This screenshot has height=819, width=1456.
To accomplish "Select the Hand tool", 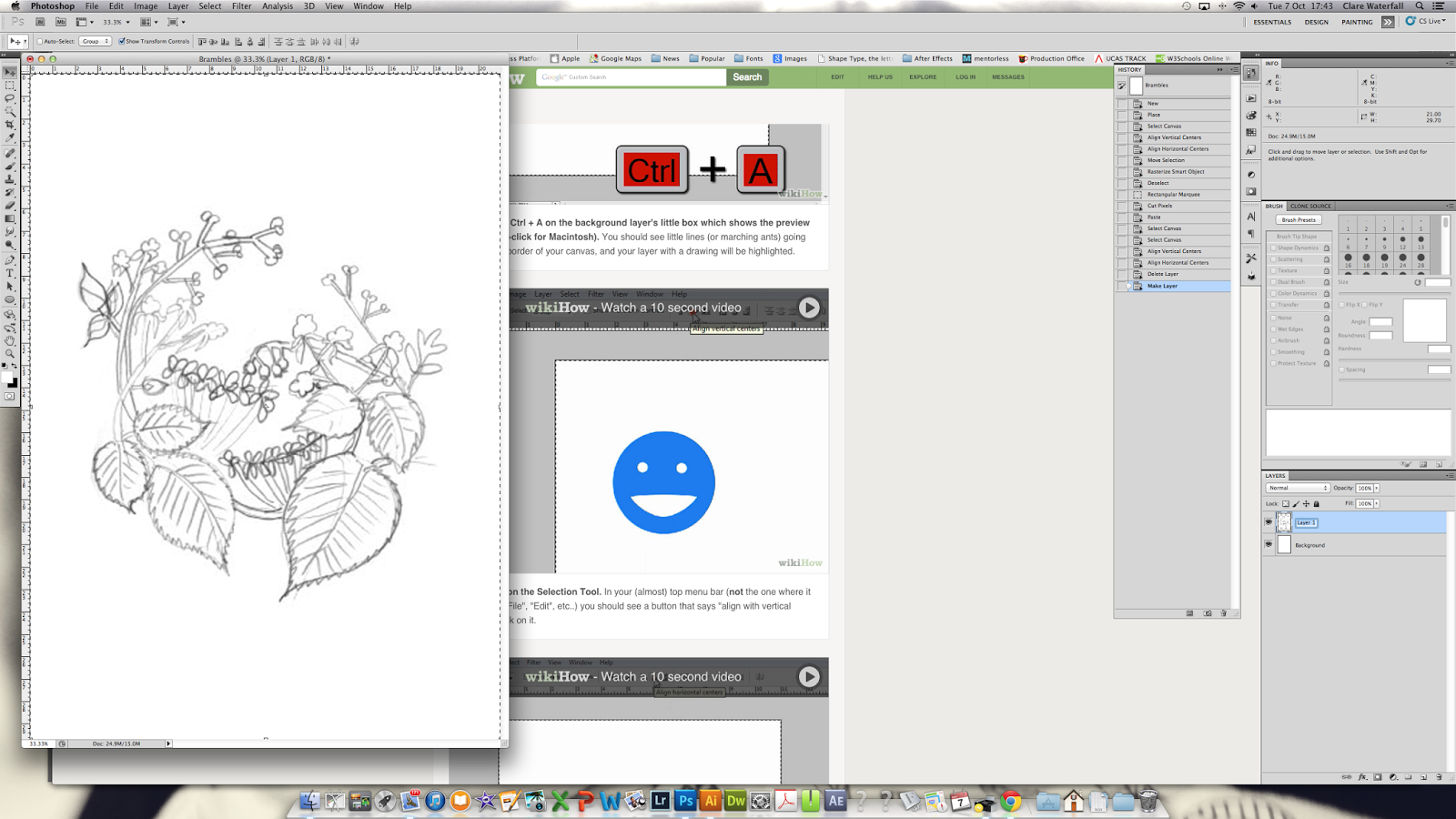I will [10, 340].
